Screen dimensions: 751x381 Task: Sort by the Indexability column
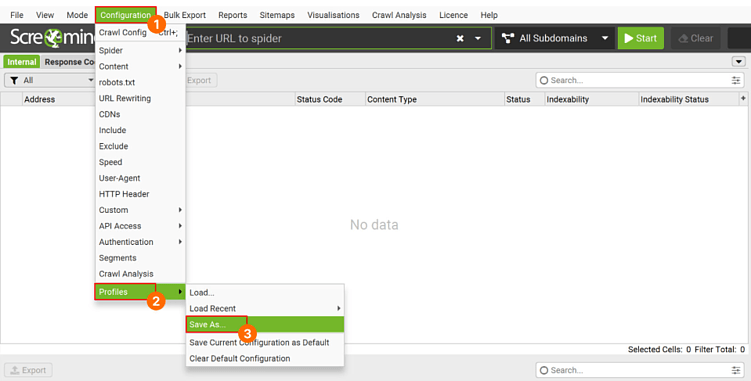click(592, 99)
